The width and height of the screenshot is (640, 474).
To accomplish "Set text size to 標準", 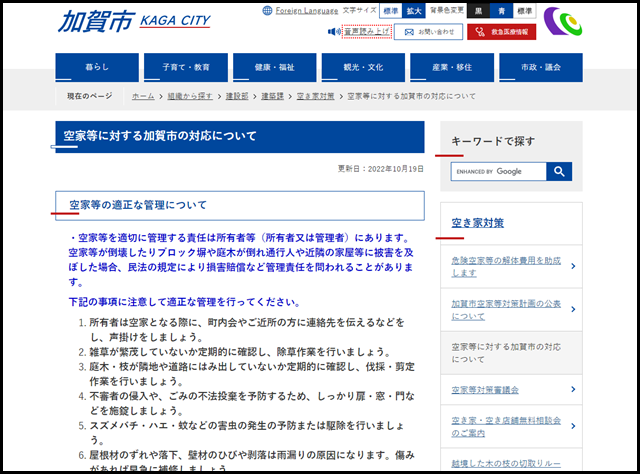I will click(x=391, y=11).
